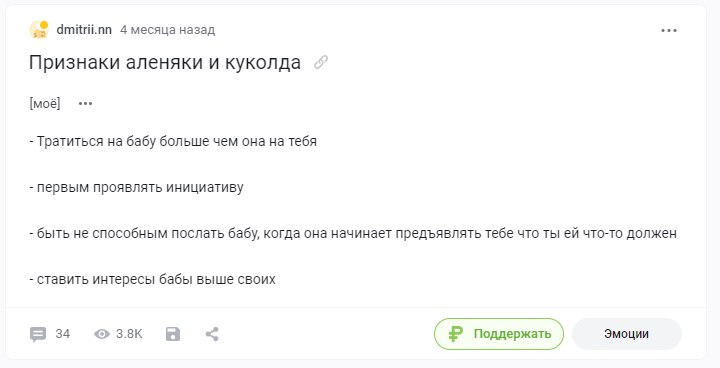Save the post with the floppy disk icon
Screen dimensions: 720x368
pyautogui.click(x=173, y=334)
